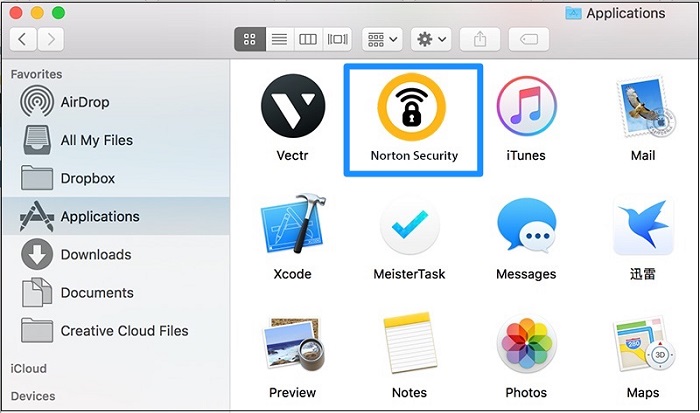Click the Edit Tags toolbar button
Screen dimensions: 700x413
529,39
